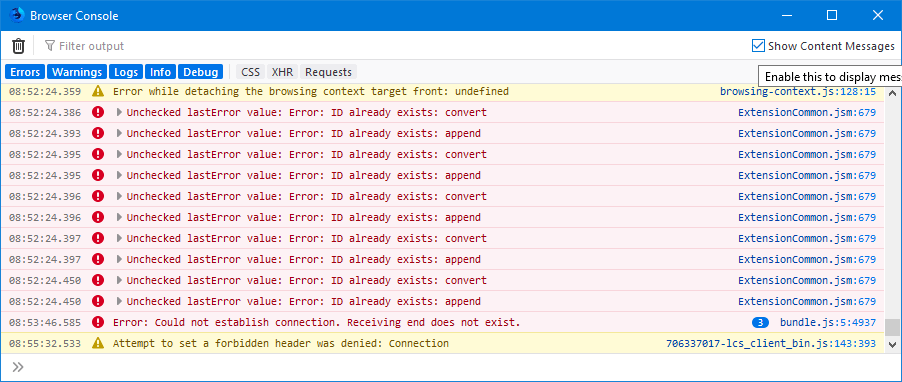The width and height of the screenshot is (902, 382).
Task: Select the 'Could not establish connection' error message
Action: pos(317,322)
